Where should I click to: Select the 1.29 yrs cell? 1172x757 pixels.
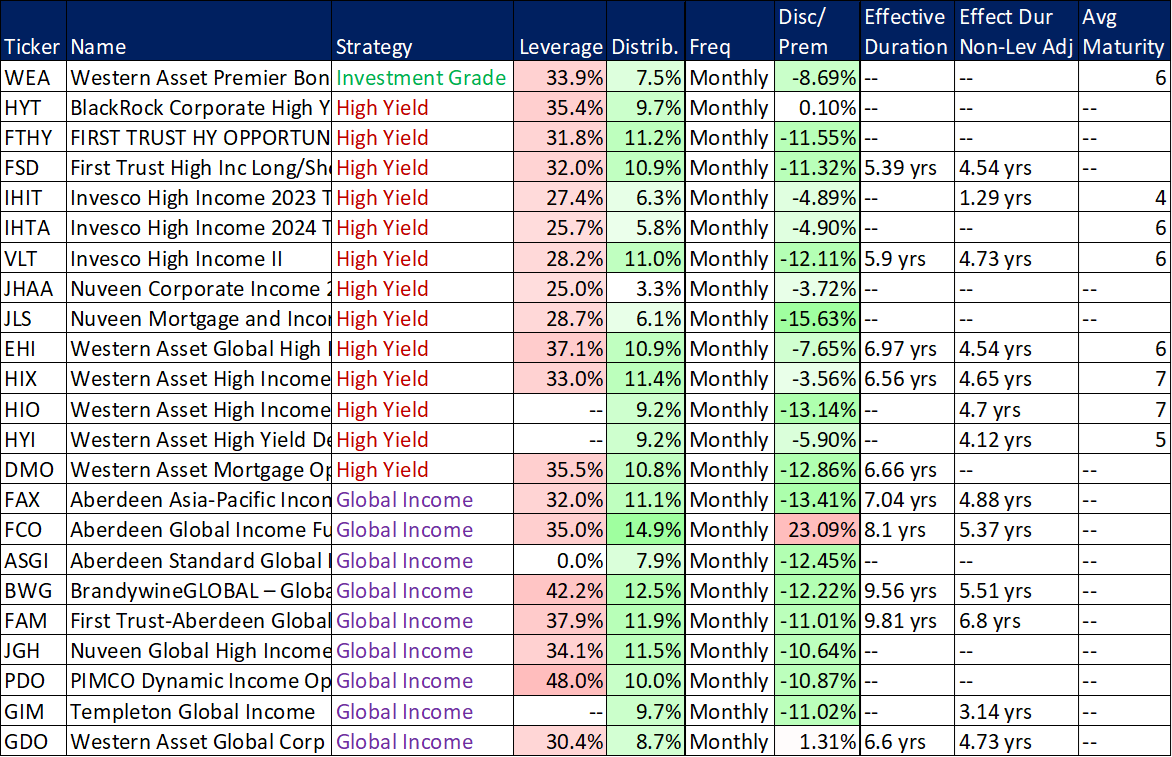tap(1017, 198)
